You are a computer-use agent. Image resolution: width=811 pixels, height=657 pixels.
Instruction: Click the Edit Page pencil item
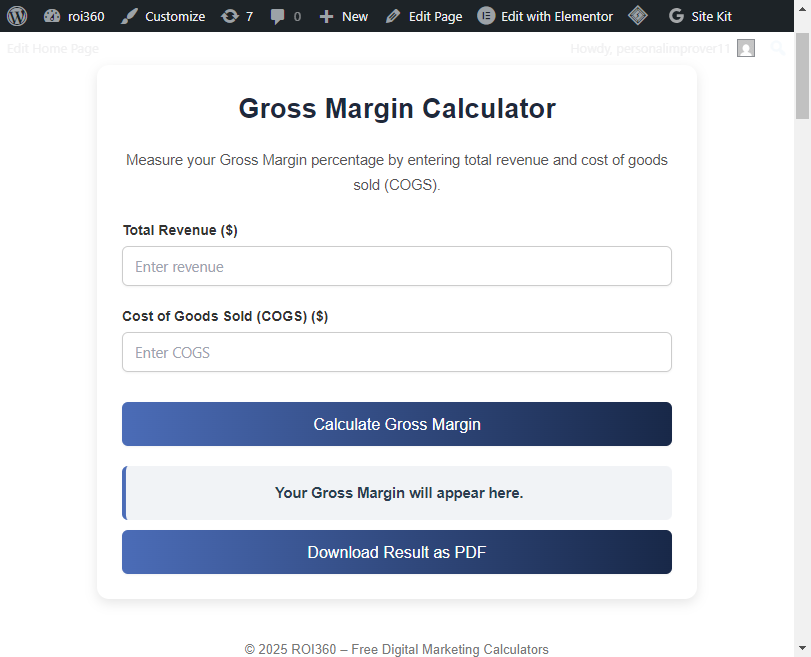pyautogui.click(x=423, y=16)
